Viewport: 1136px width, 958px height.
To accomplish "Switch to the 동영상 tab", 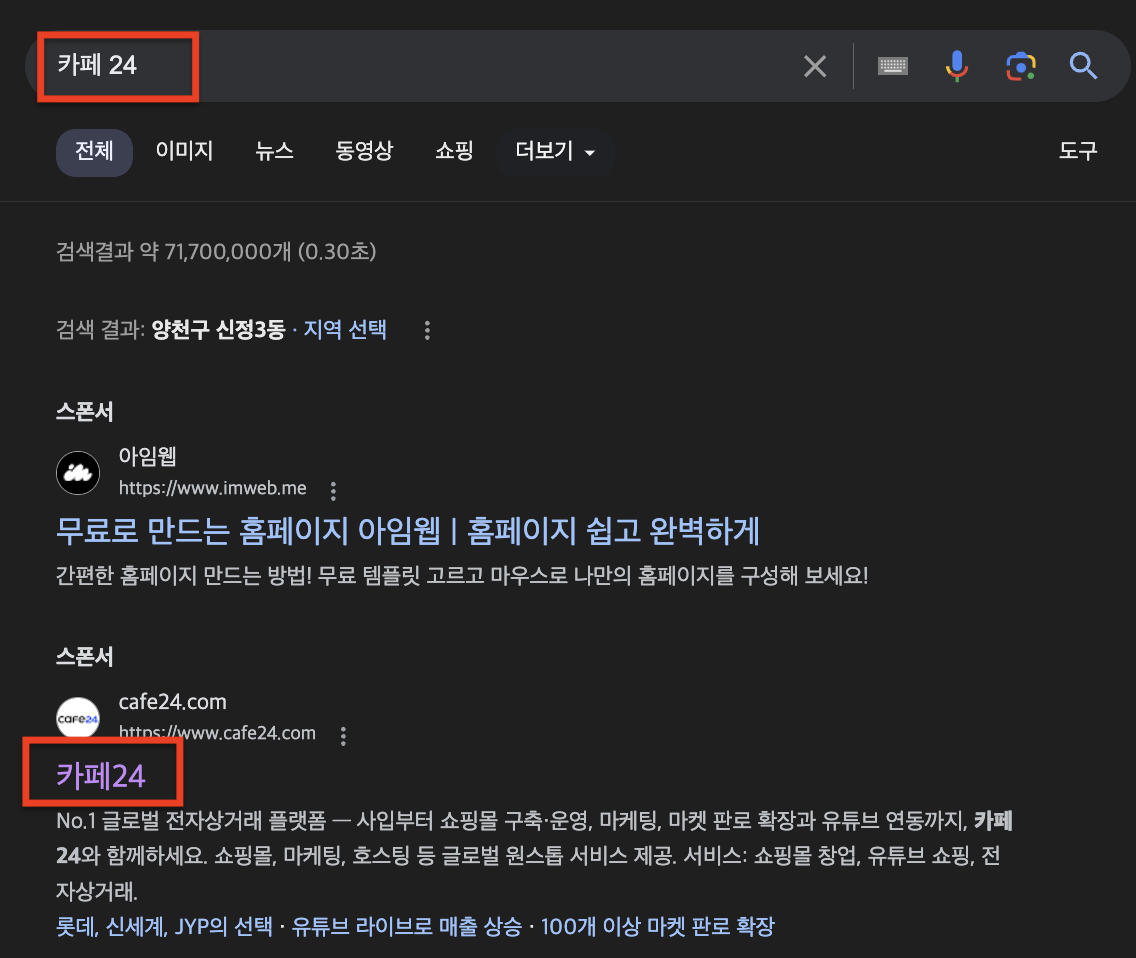I will point(364,151).
